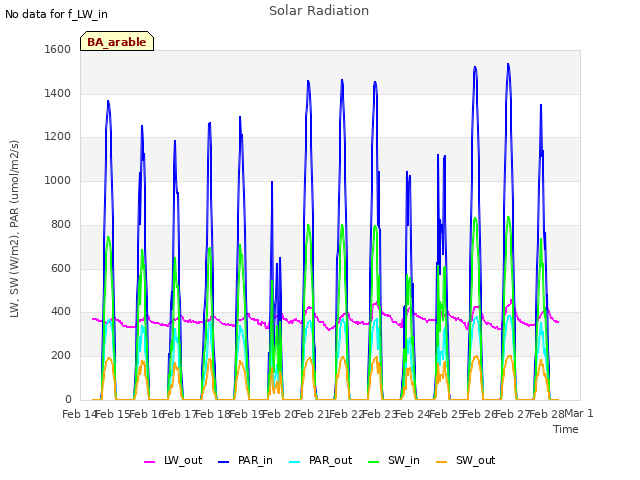Click the 0 y-axis tick label
640x480 pixels.
point(68,399)
